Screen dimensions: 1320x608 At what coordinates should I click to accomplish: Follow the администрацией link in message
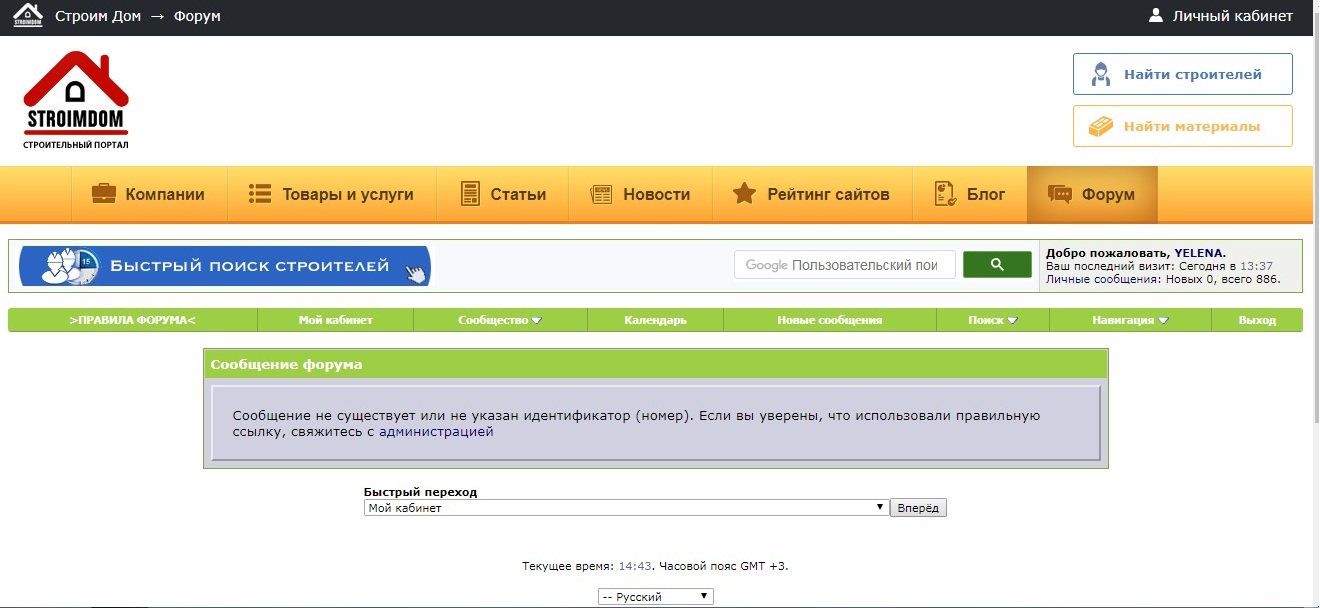coord(436,432)
